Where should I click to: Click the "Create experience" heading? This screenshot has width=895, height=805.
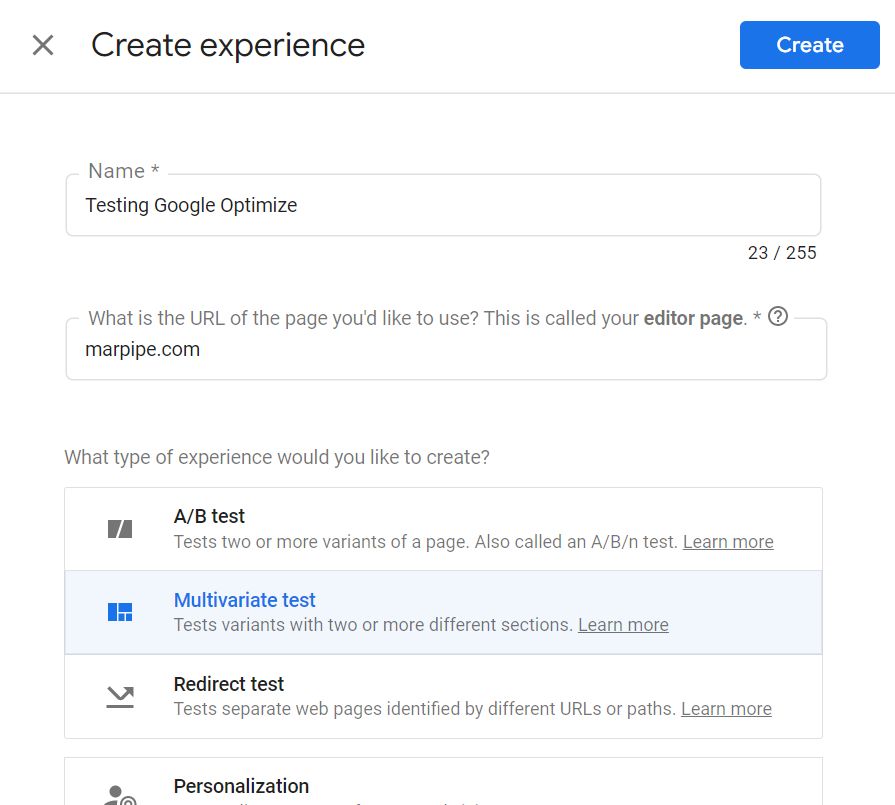pos(228,45)
